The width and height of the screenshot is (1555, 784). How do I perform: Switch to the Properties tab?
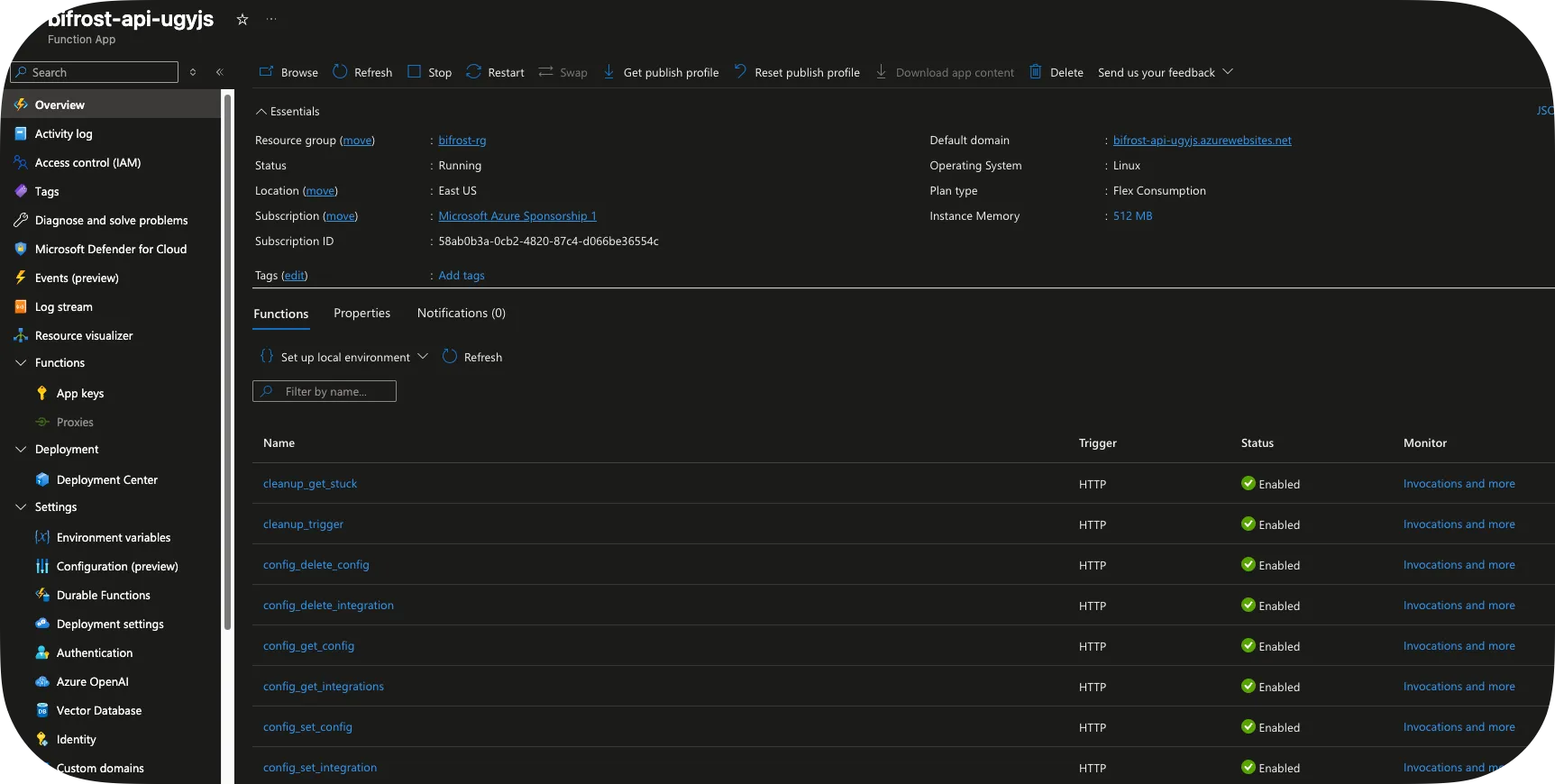coord(361,313)
